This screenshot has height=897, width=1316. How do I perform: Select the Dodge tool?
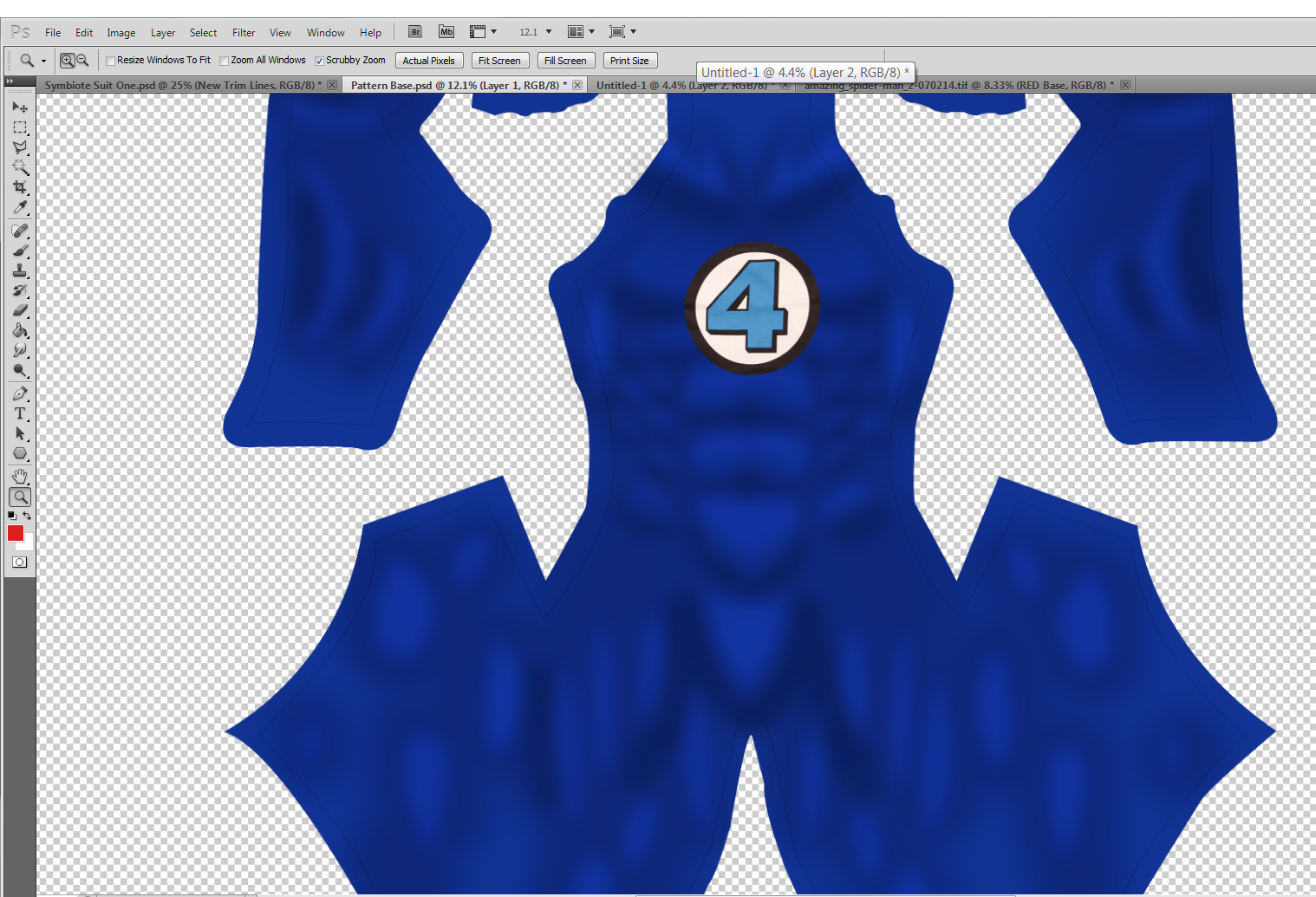click(x=20, y=370)
